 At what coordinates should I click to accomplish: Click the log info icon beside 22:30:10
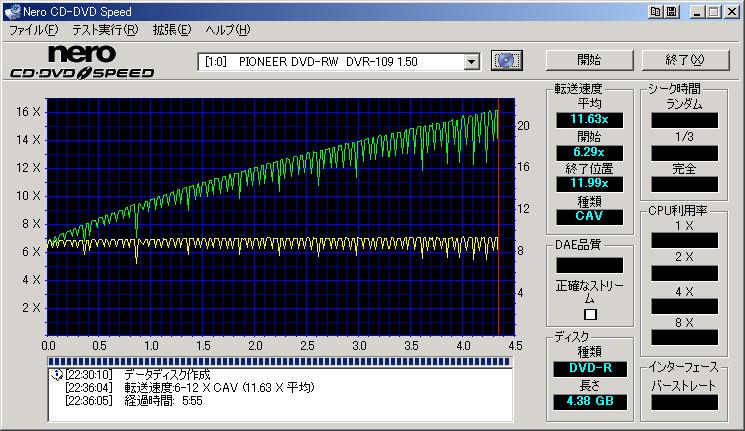[57, 374]
